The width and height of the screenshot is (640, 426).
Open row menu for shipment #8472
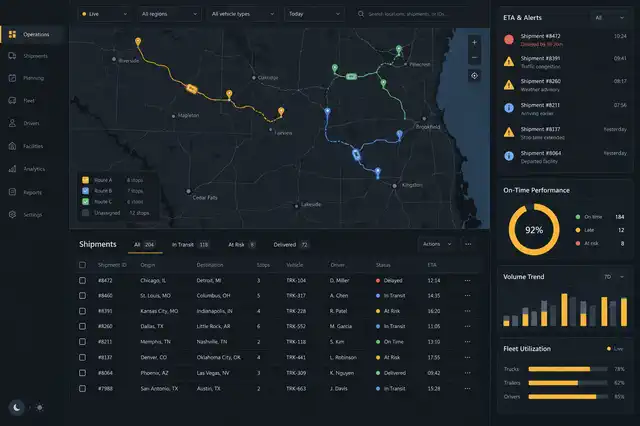467,281
